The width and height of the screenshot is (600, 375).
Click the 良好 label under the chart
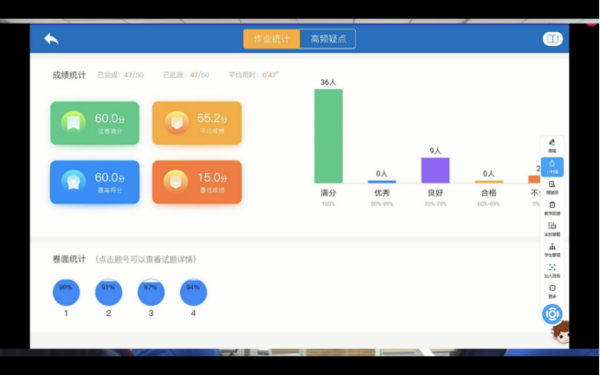435,193
